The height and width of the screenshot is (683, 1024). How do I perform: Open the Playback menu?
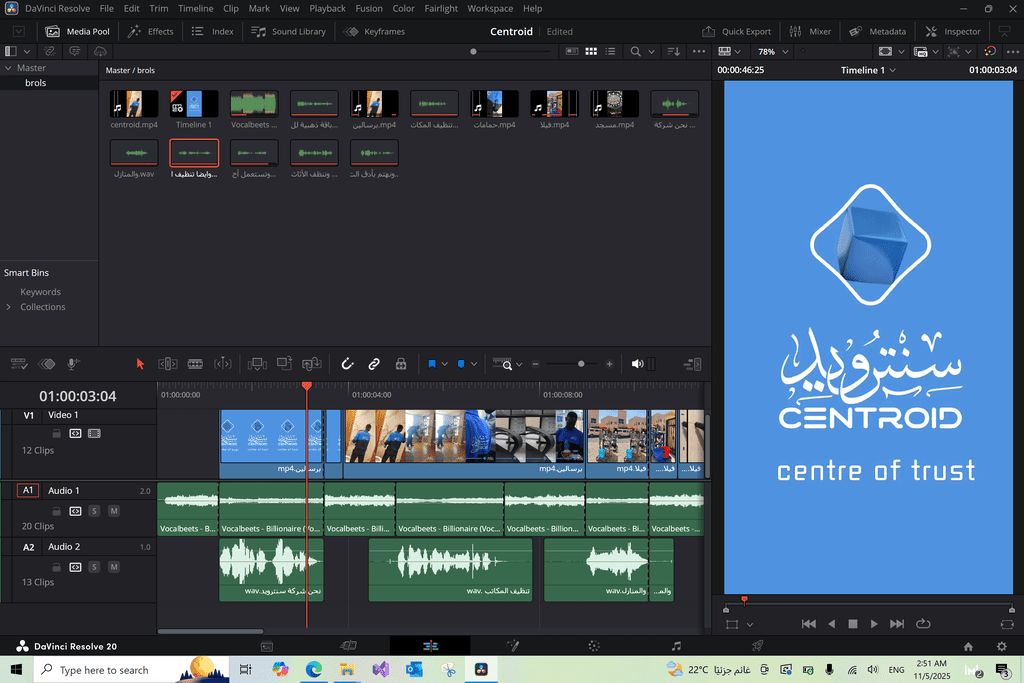[x=327, y=8]
